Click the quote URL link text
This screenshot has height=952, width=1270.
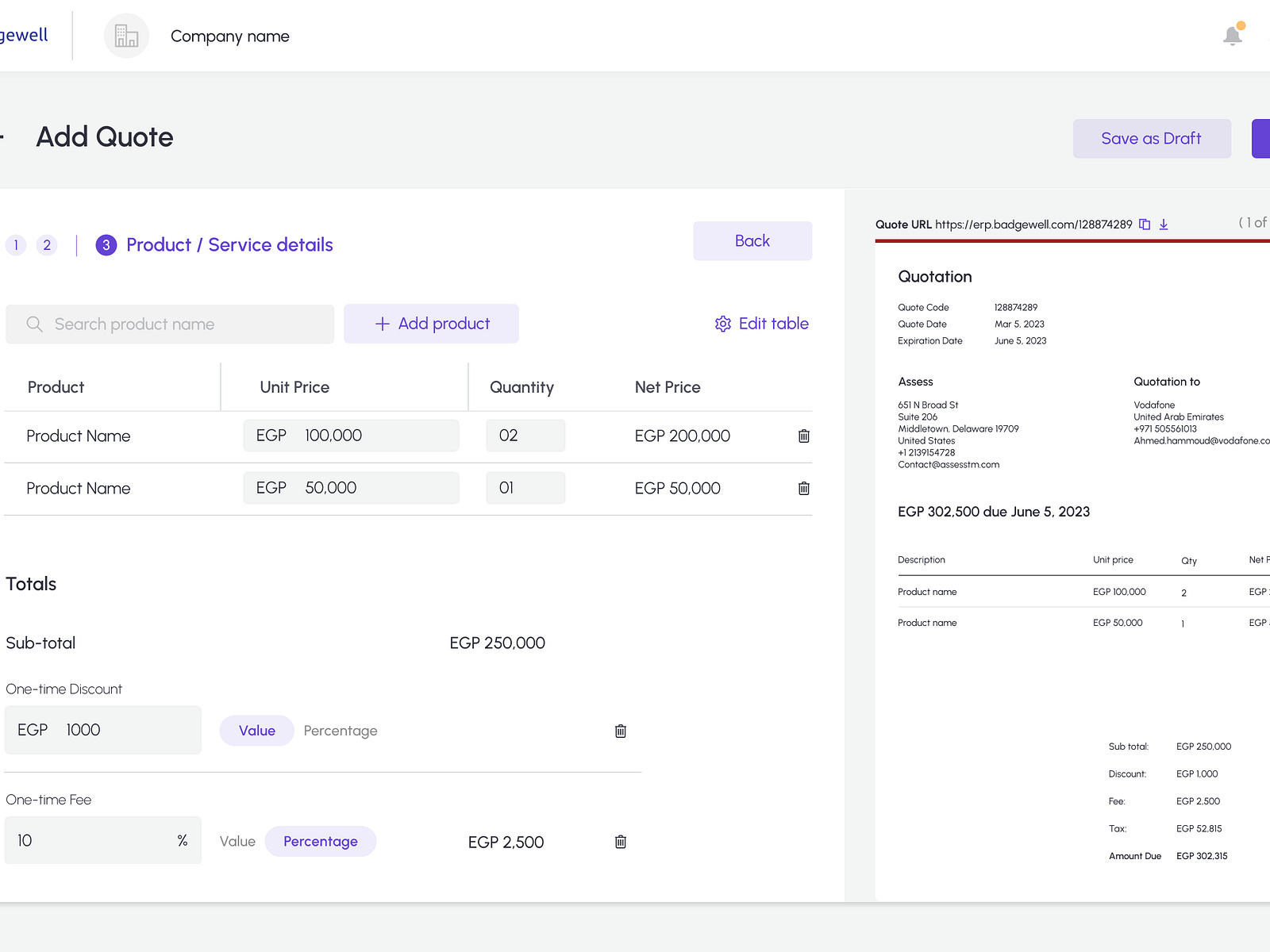point(1033,225)
